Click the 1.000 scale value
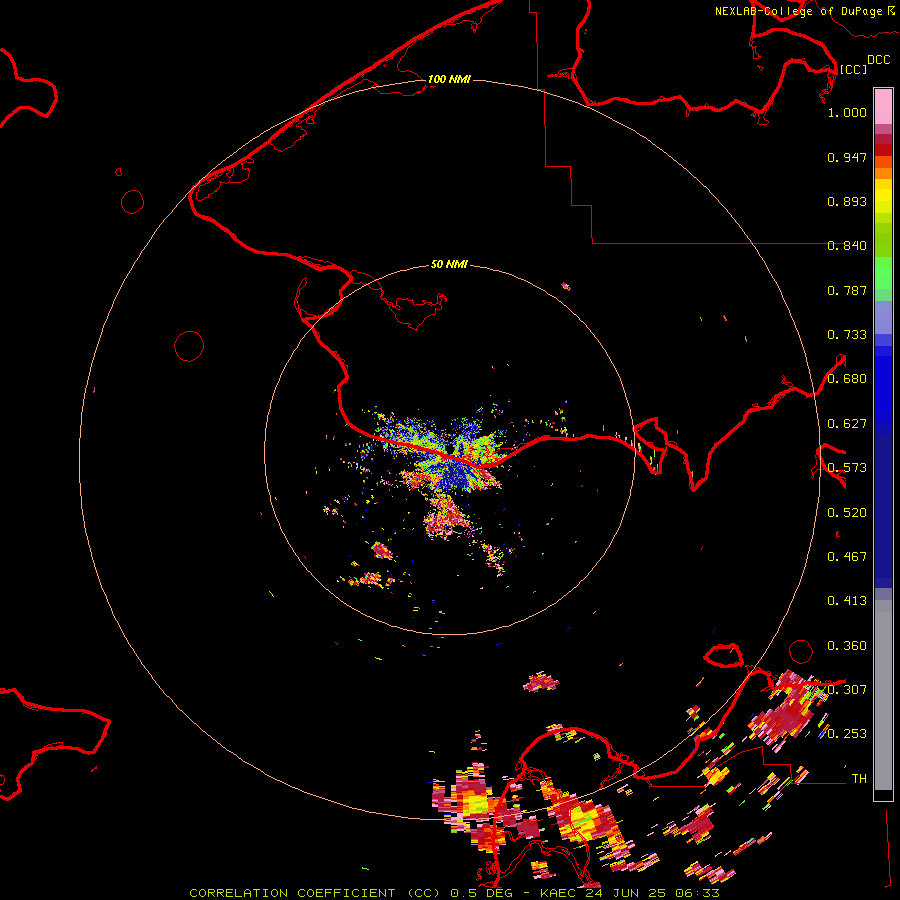The height and width of the screenshot is (900, 900). click(847, 112)
